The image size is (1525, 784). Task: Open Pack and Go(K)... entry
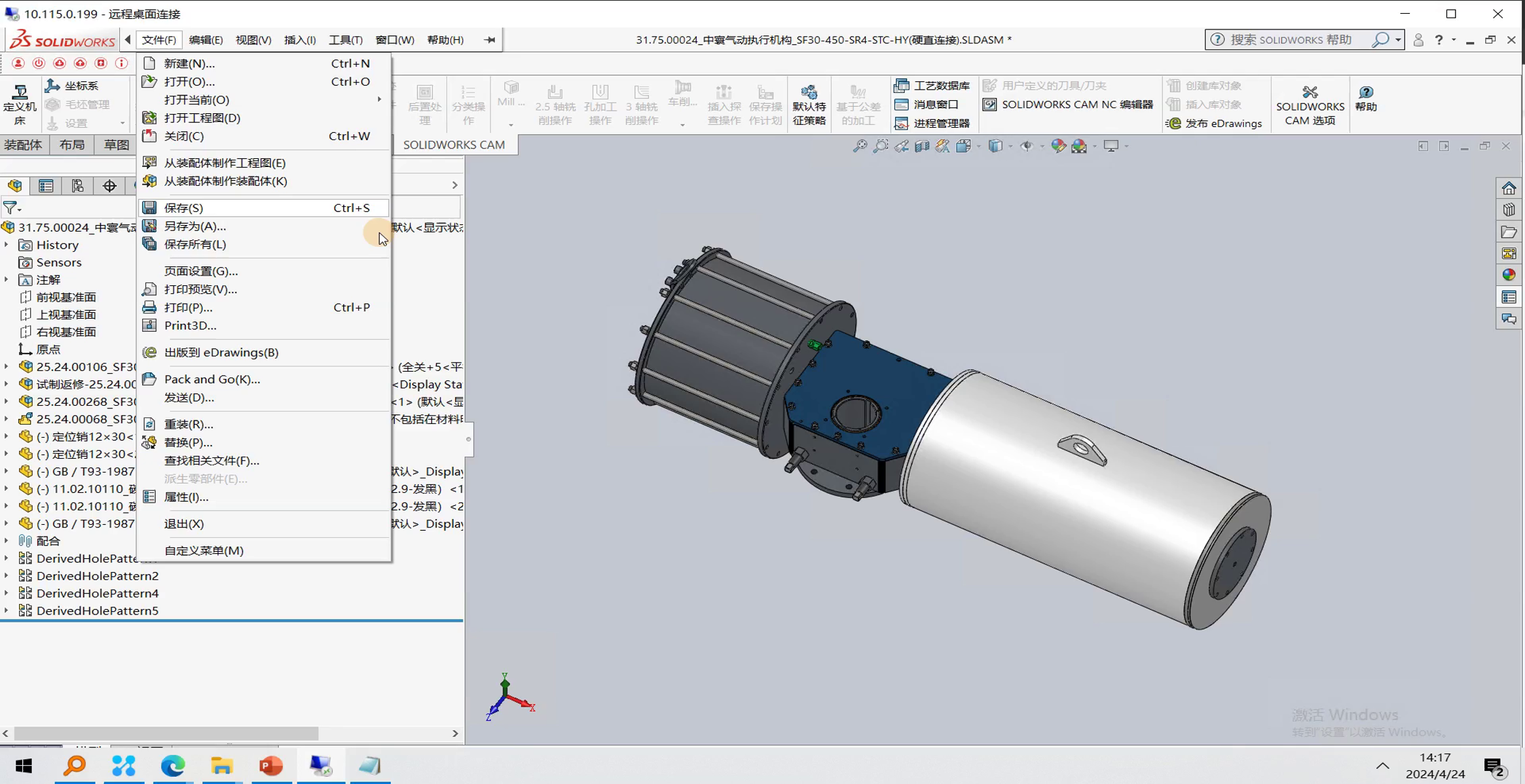coord(264,379)
